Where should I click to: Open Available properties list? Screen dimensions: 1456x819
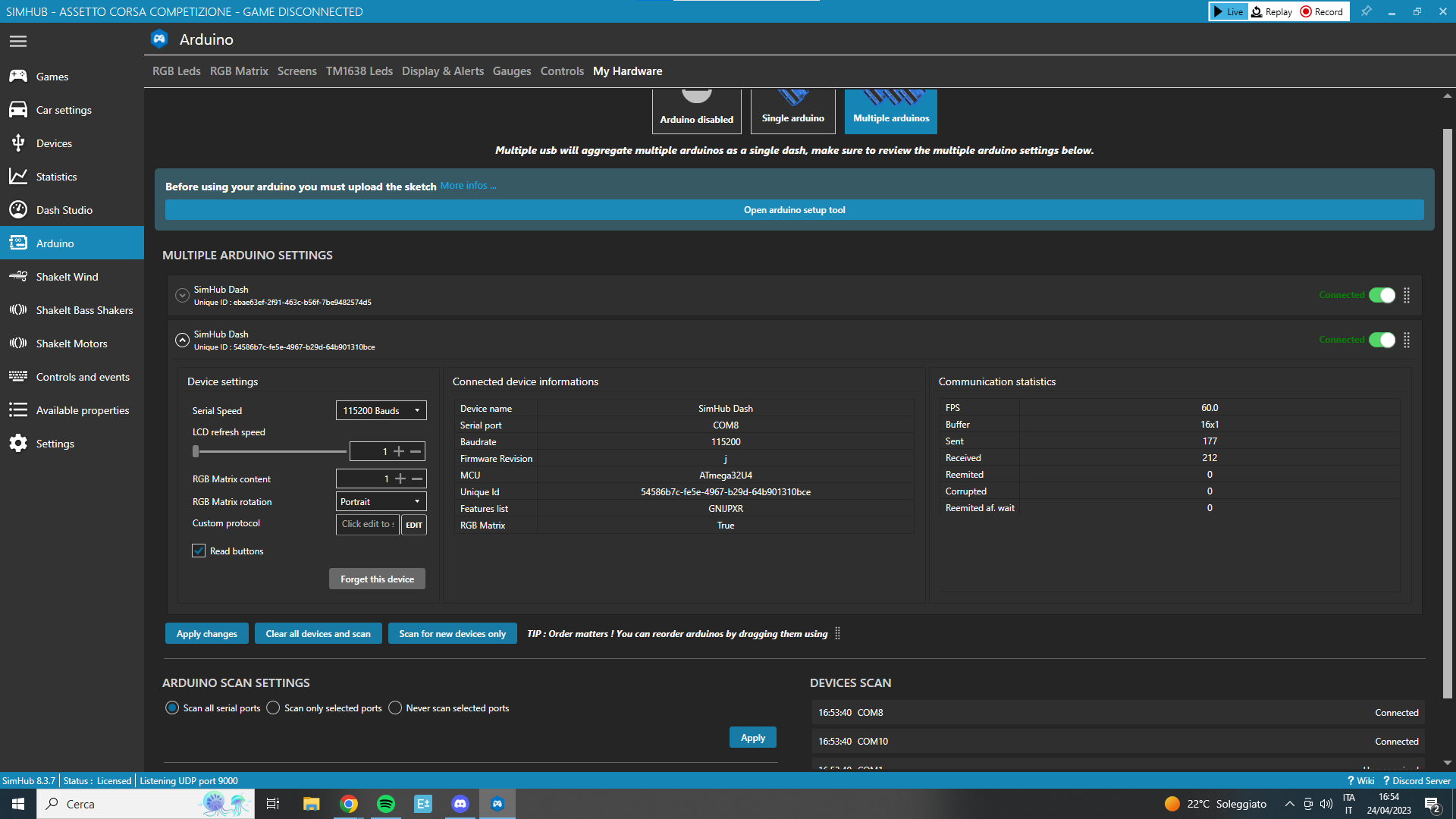(72, 410)
